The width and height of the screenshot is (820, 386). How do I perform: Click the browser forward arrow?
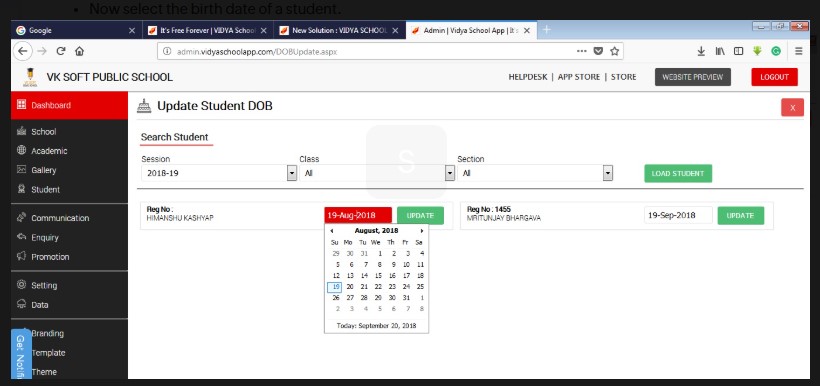point(42,51)
